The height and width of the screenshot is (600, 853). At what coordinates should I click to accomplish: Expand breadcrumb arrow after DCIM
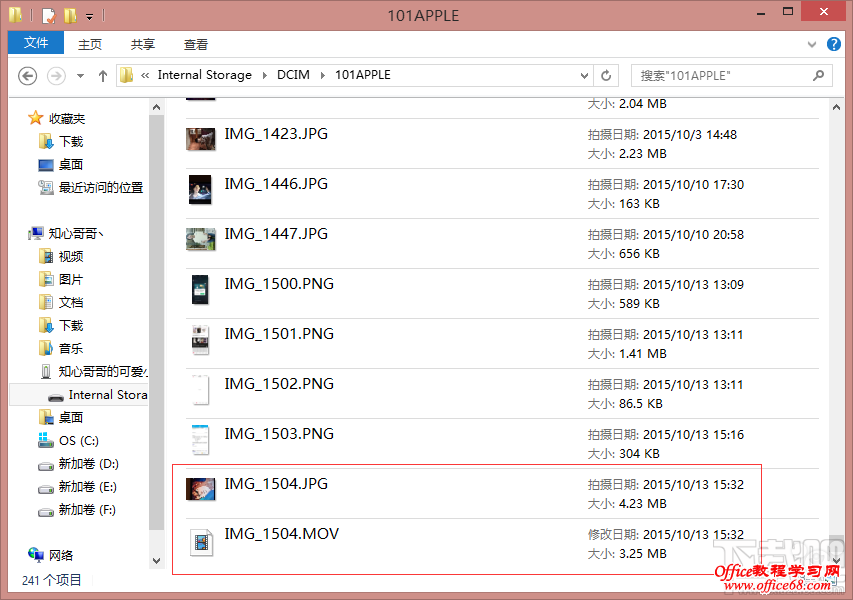click(x=323, y=76)
